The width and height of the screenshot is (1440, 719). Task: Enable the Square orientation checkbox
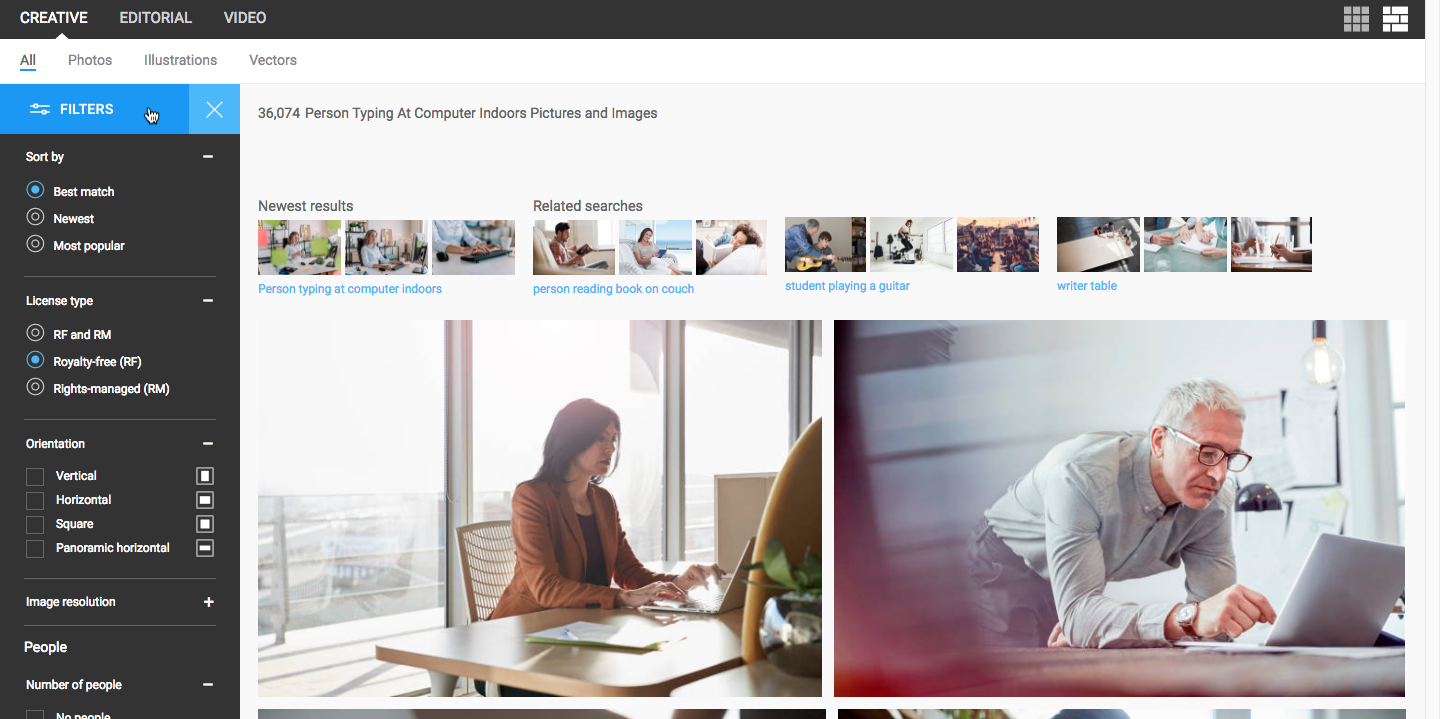click(35, 524)
